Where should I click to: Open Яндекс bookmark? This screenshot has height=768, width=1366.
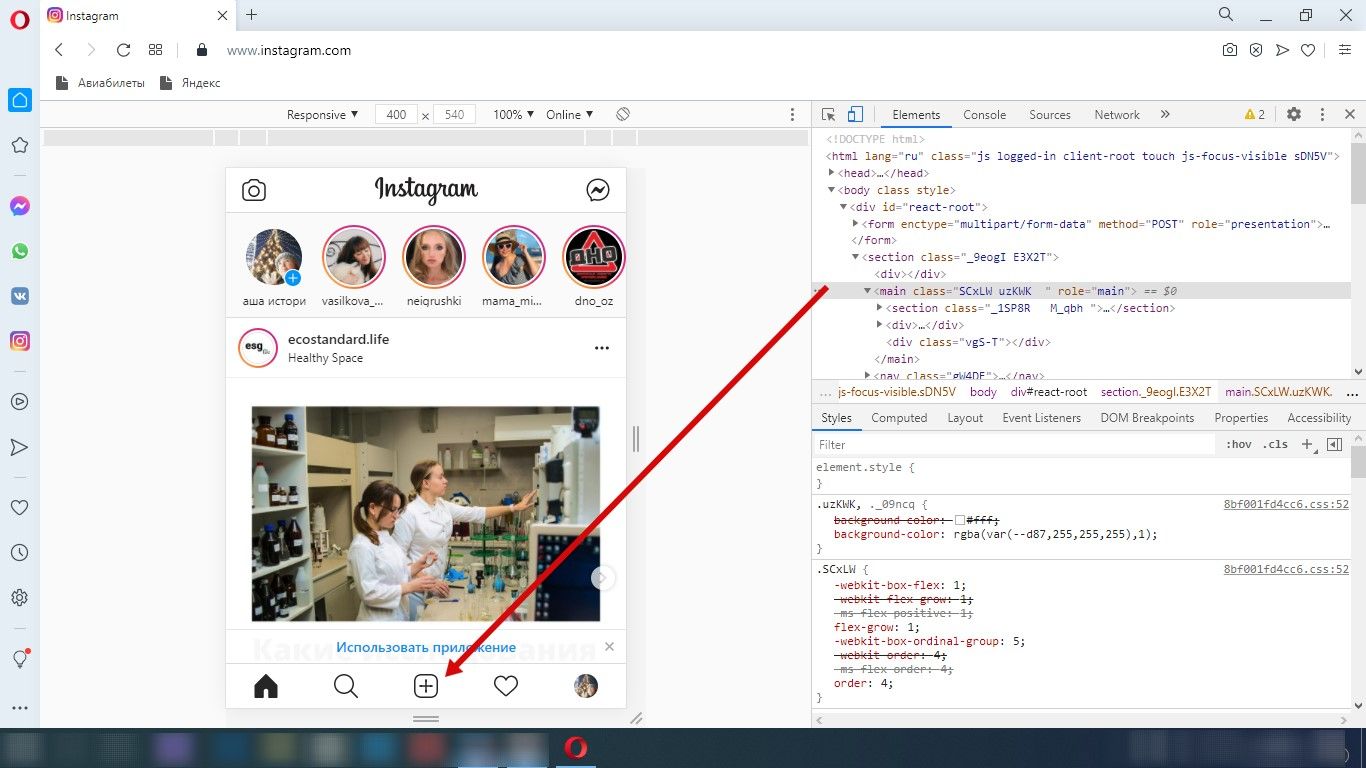[x=190, y=83]
